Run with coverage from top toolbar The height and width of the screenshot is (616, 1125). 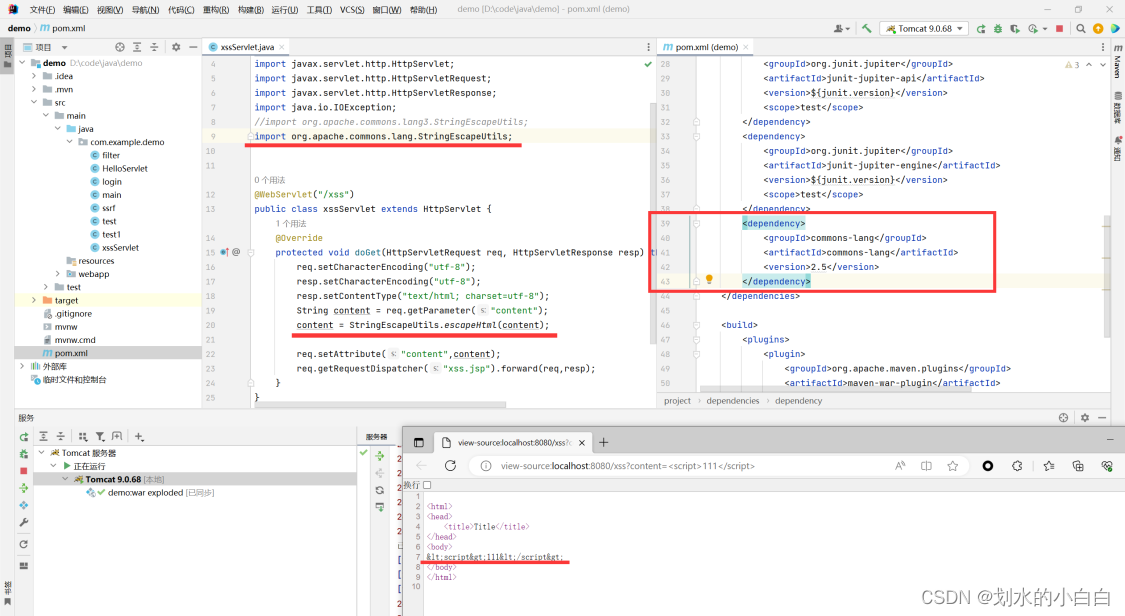coord(1015,29)
